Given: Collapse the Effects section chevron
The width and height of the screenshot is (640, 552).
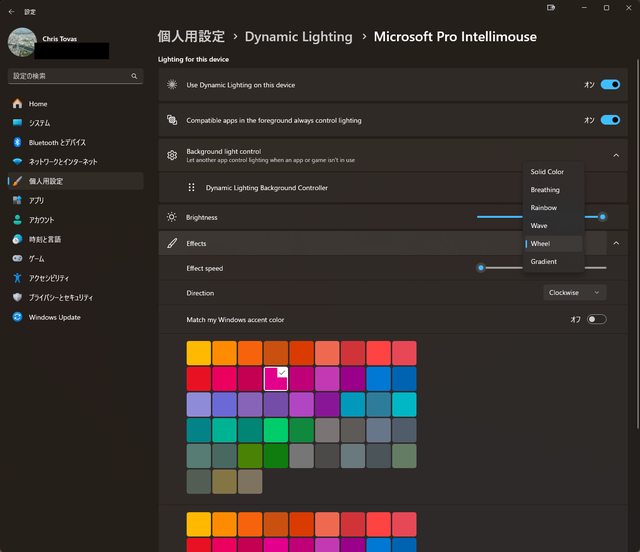Looking at the screenshot, I should pos(616,243).
